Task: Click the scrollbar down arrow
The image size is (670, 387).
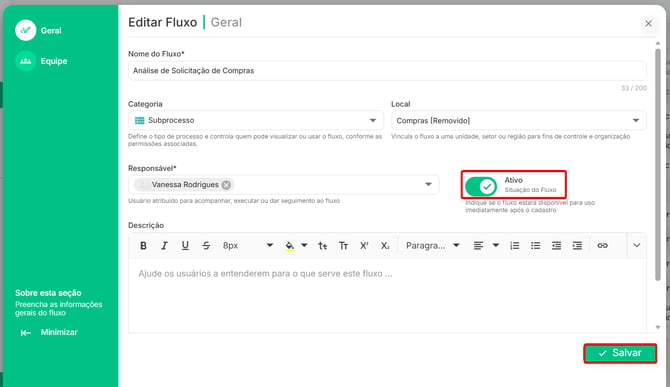Action: [x=658, y=328]
